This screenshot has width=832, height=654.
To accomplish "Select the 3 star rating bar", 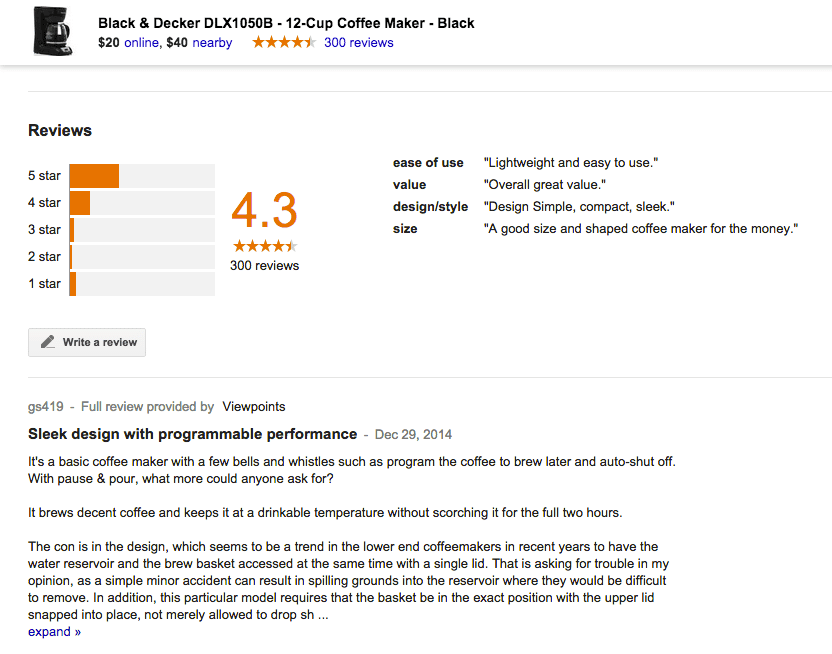I will tap(141, 230).
